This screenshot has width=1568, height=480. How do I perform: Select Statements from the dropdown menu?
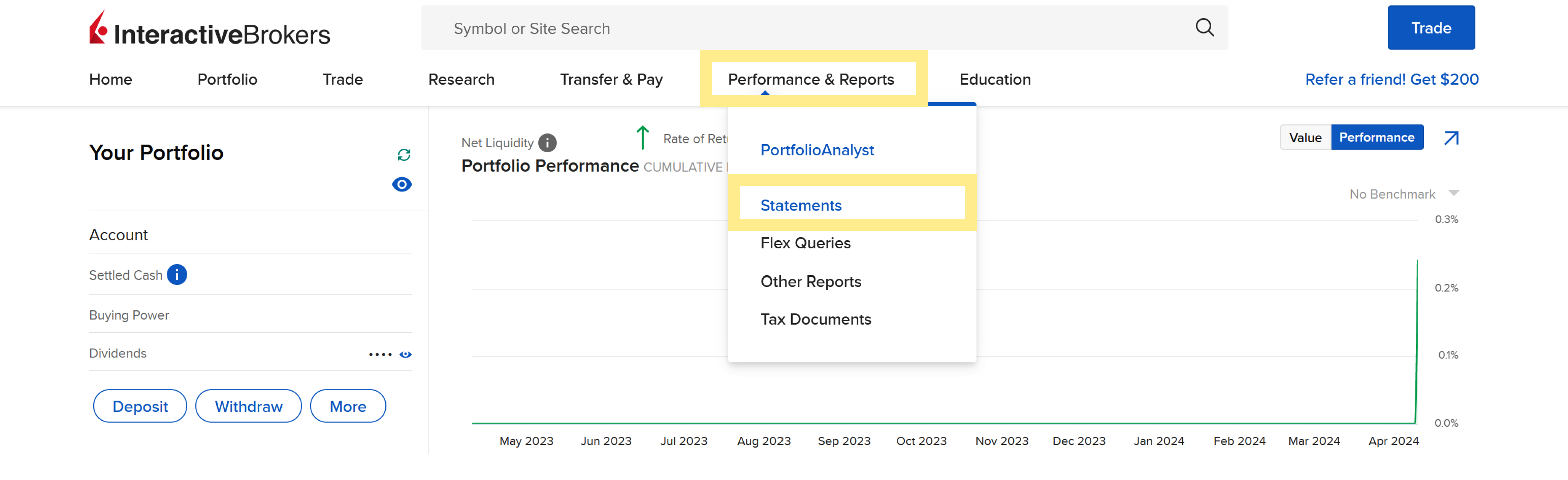pos(800,205)
